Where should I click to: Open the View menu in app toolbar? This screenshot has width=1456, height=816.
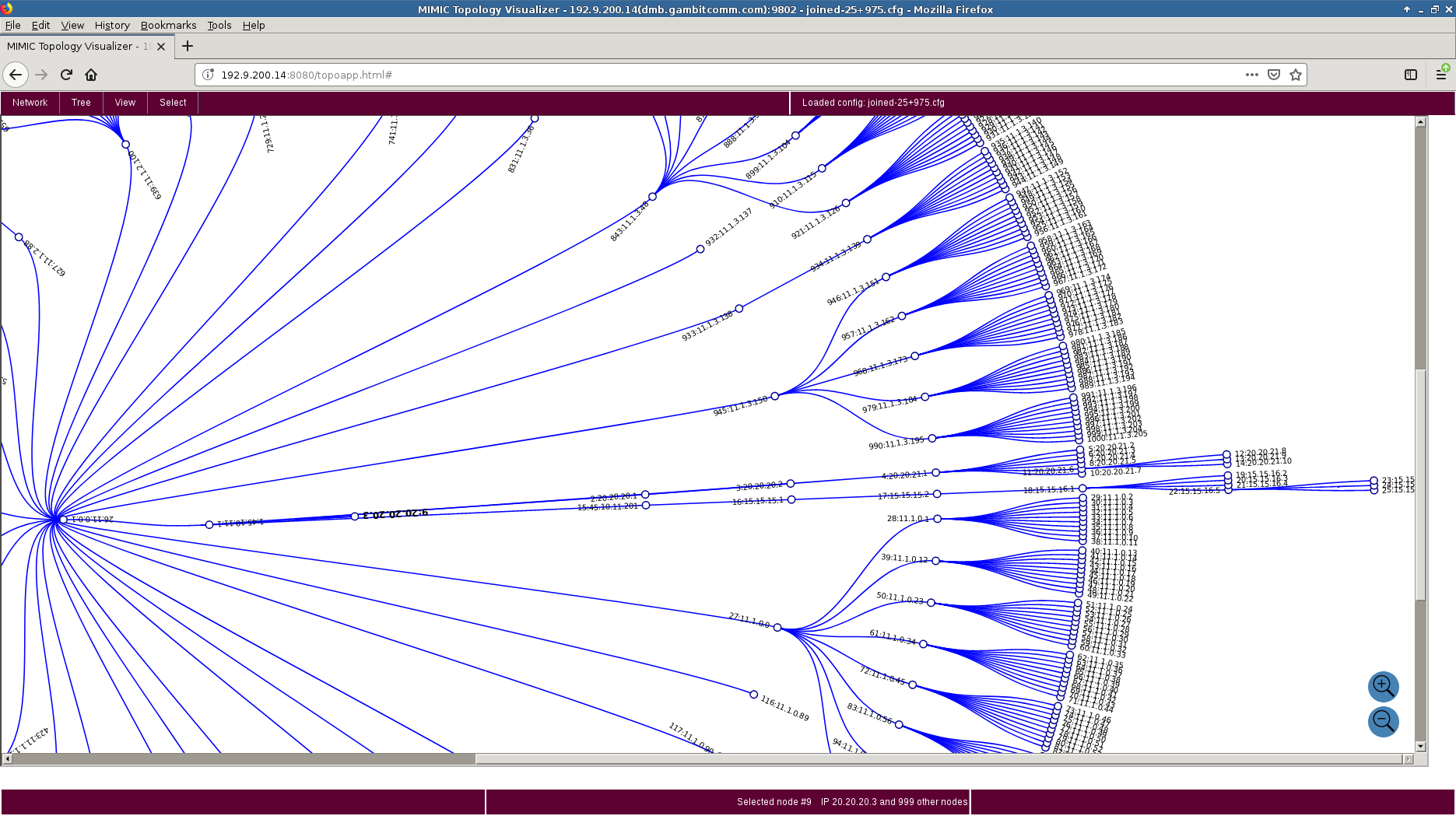tap(125, 103)
